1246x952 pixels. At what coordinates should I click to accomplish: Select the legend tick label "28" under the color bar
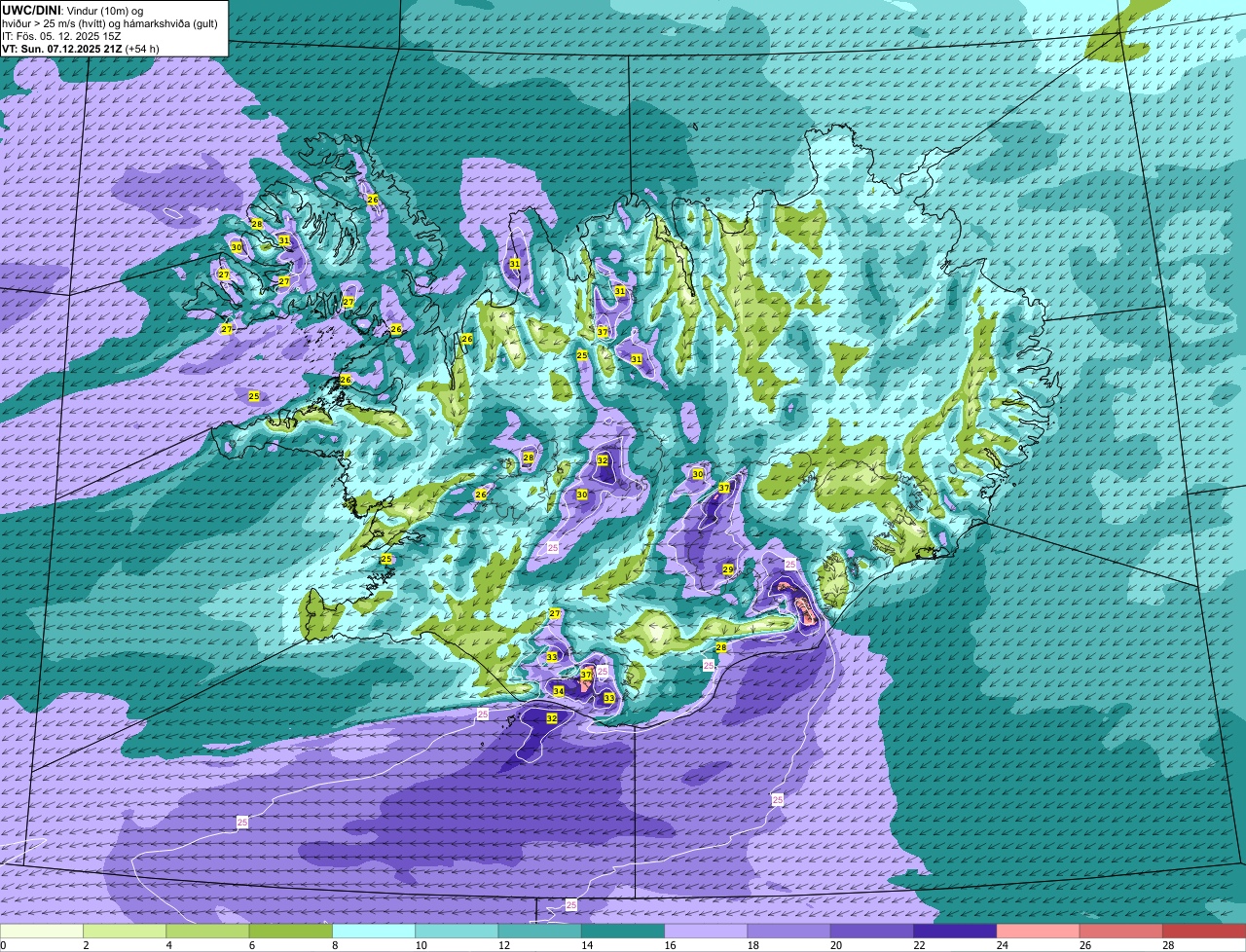coord(1168,945)
